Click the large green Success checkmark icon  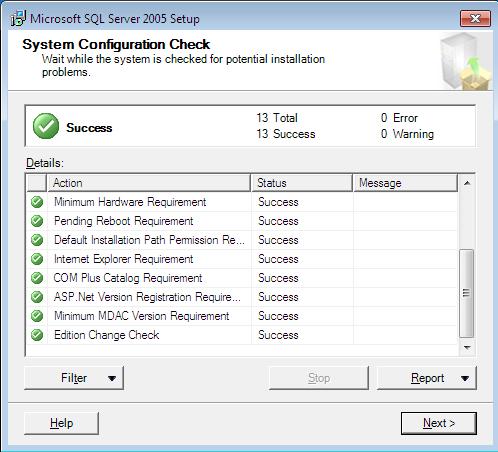click(x=46, y=126)
